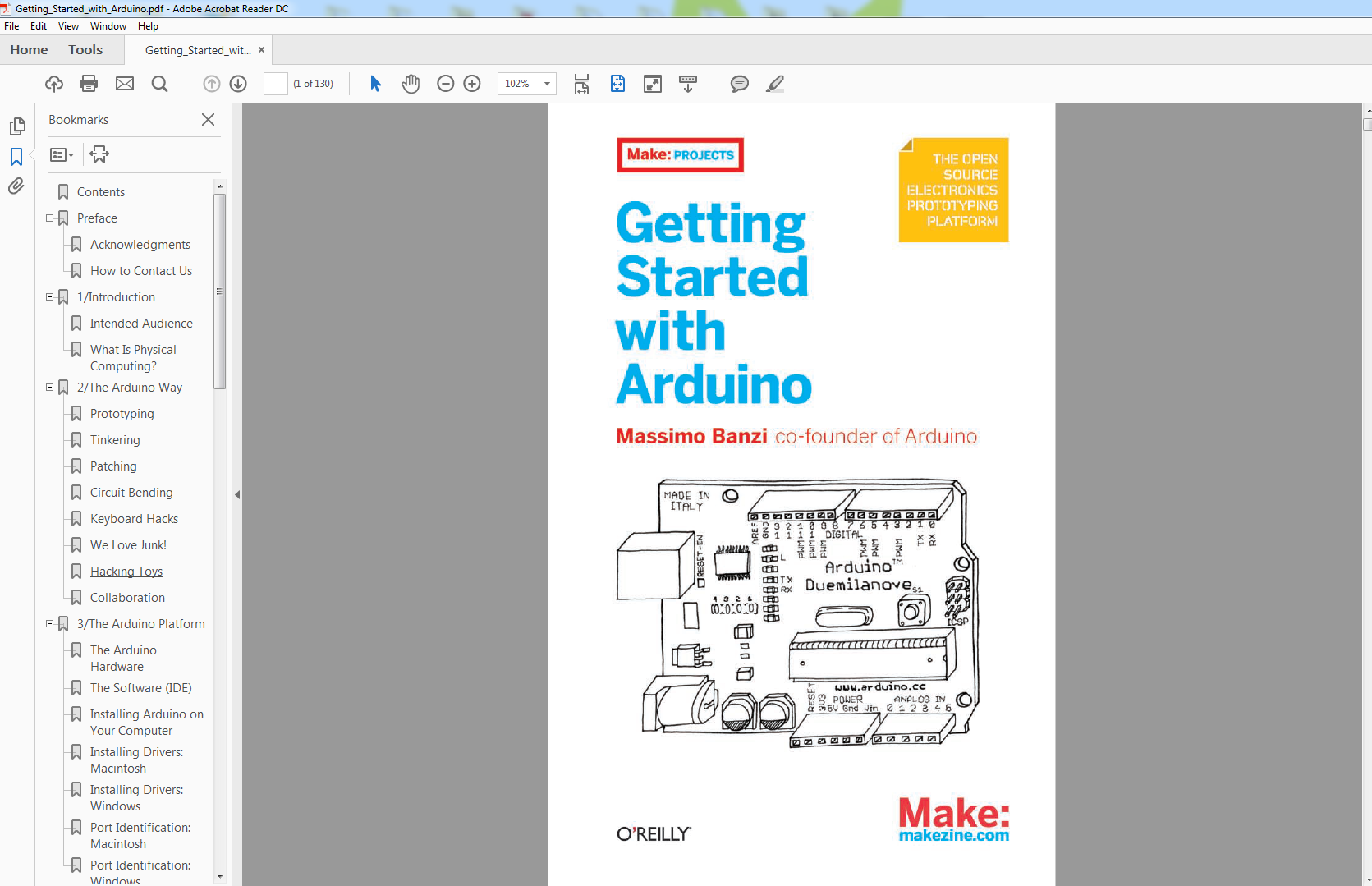Open bookmarks options dropdown menu
Image resolution: width=1372 pixels, height=886 pixels.
pos(62,154)
